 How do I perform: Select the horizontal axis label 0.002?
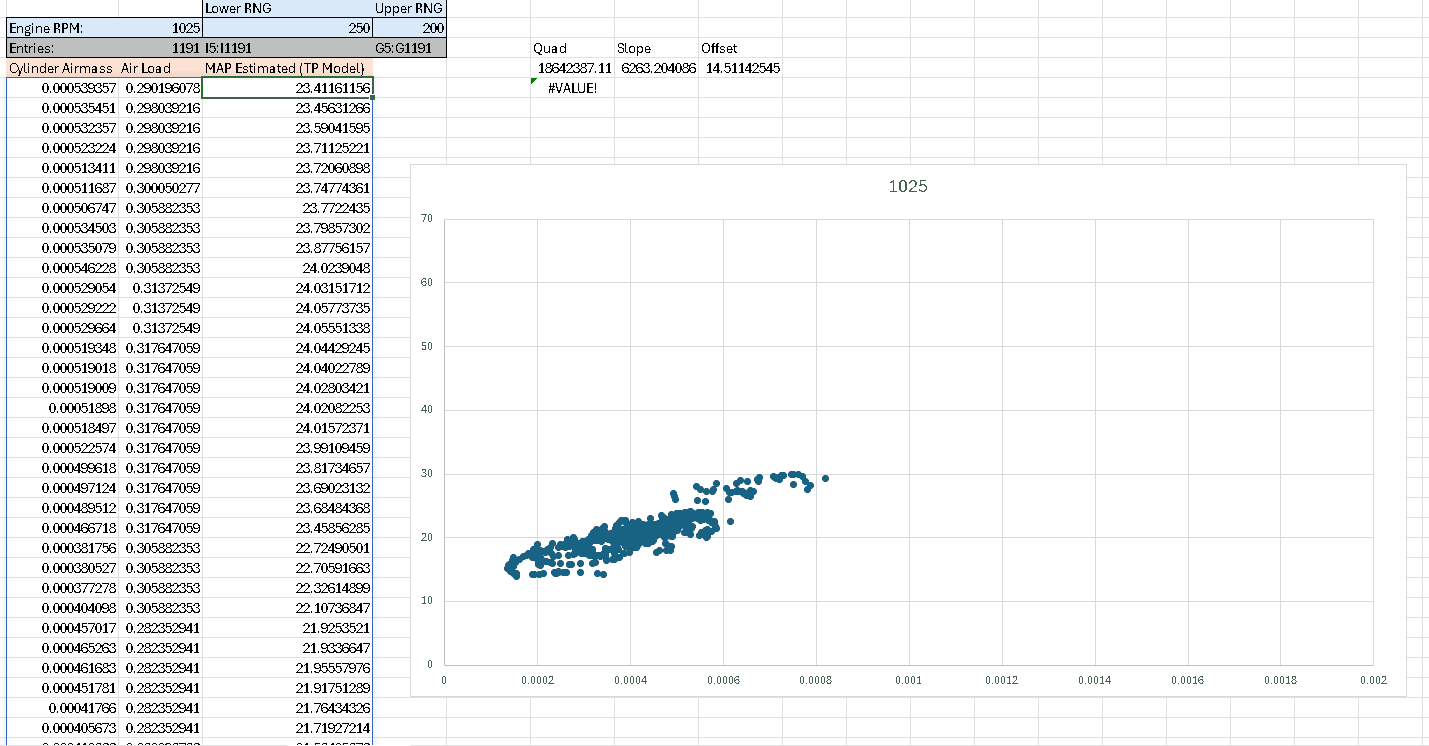coord(1373,680)
